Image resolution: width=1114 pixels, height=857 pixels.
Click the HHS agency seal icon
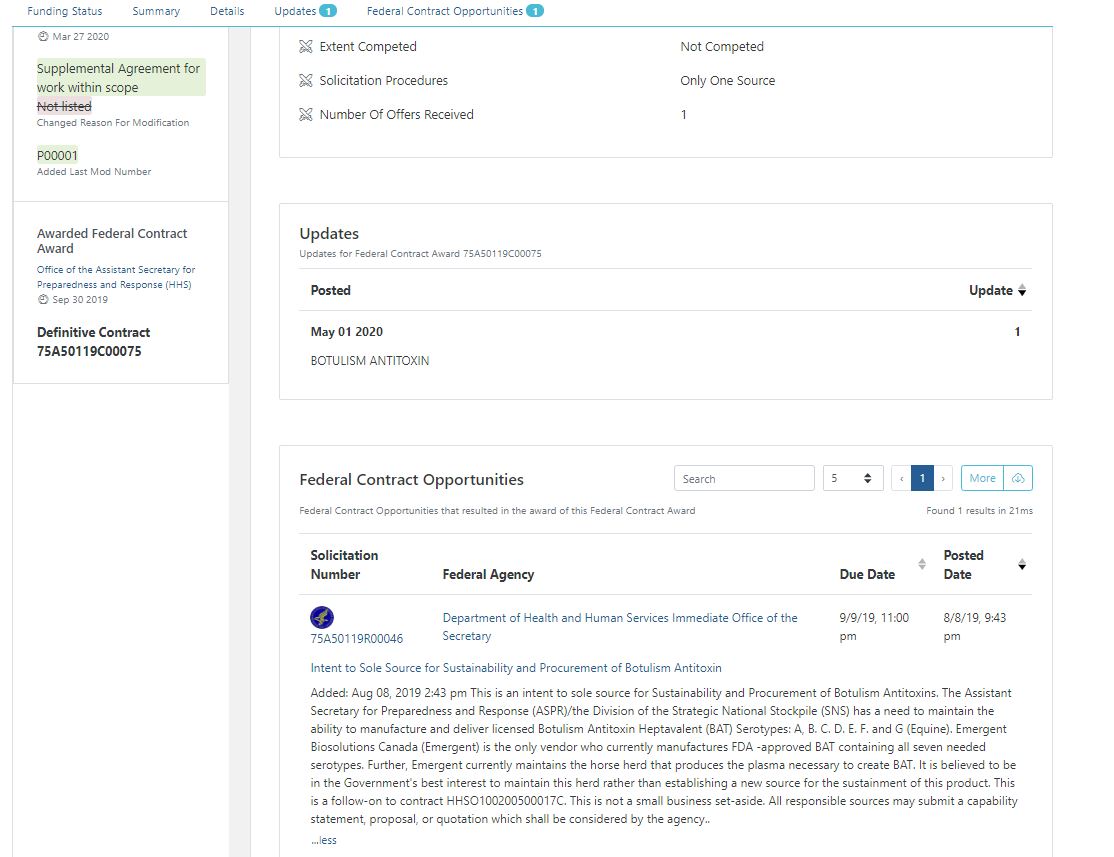point(322,617)
